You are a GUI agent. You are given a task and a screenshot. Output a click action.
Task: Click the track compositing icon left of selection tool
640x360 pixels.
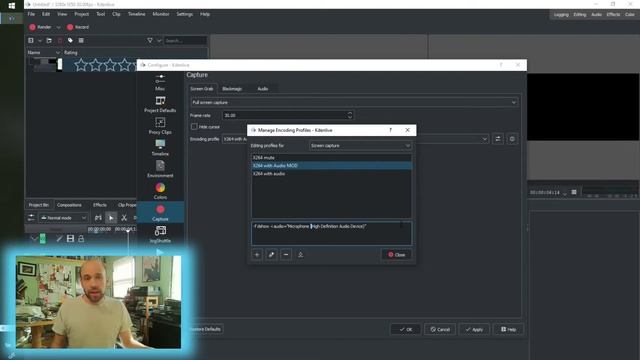[98, 218]
